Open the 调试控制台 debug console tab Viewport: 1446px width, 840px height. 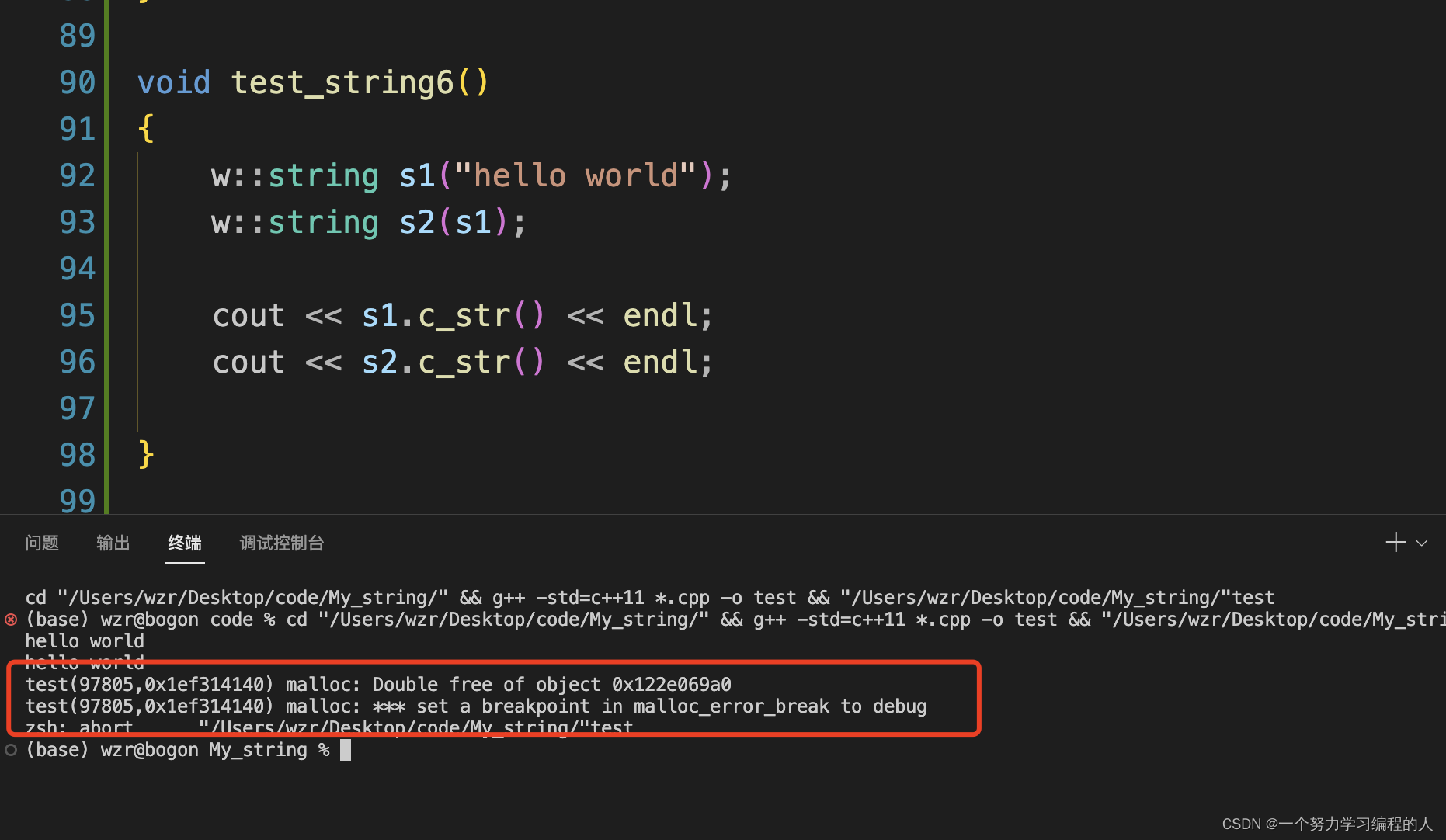(282, 543)
